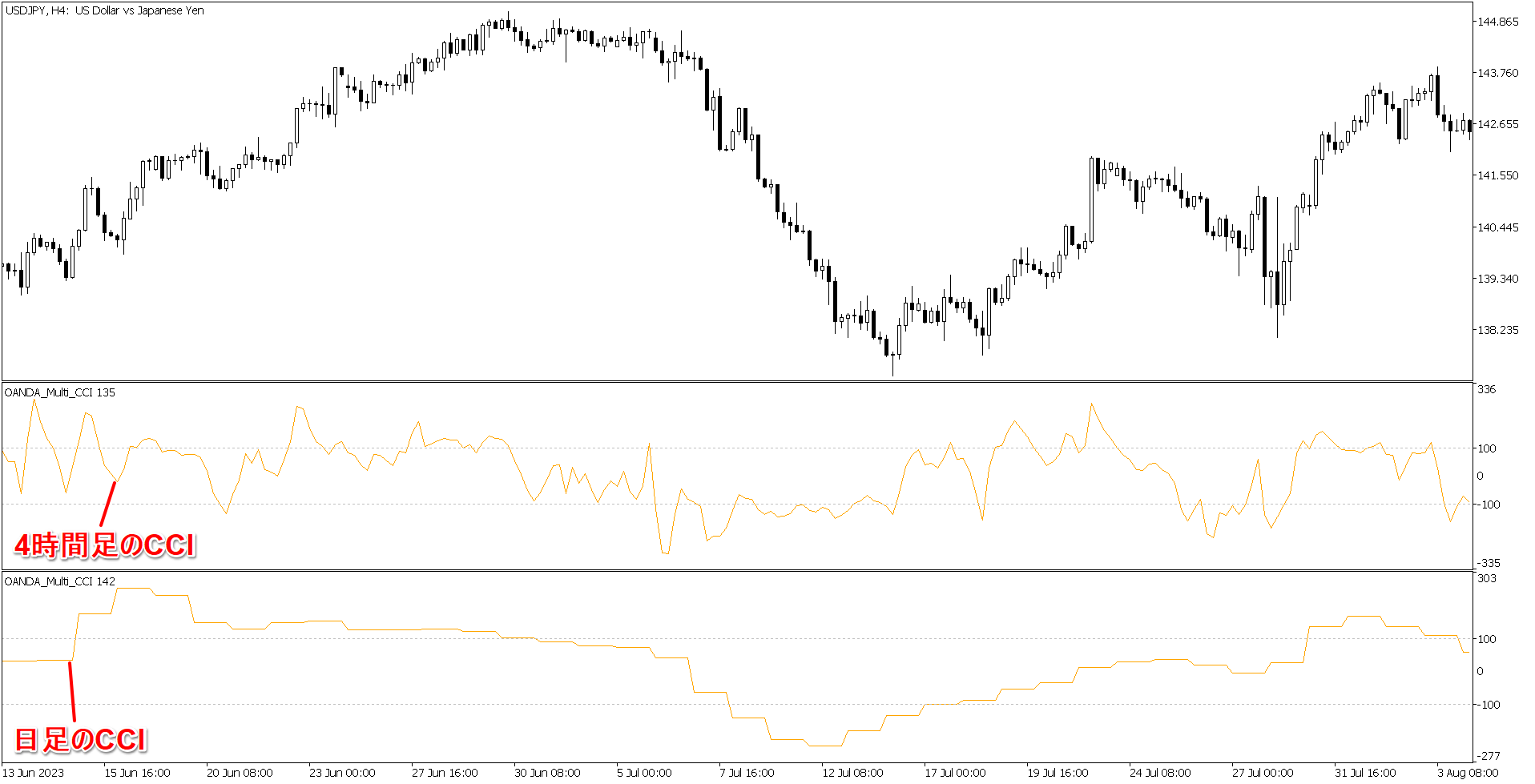Click the 30 Jun 08:00 time label

coord(547,773)
